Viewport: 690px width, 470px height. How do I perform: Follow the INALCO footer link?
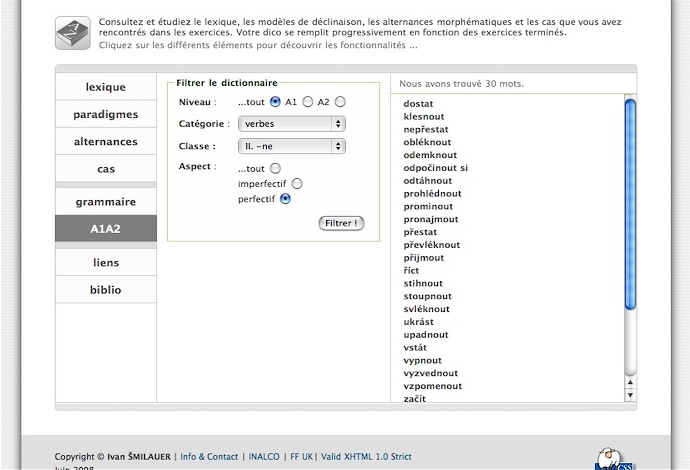pyautogui.click(x=264, y=457)
